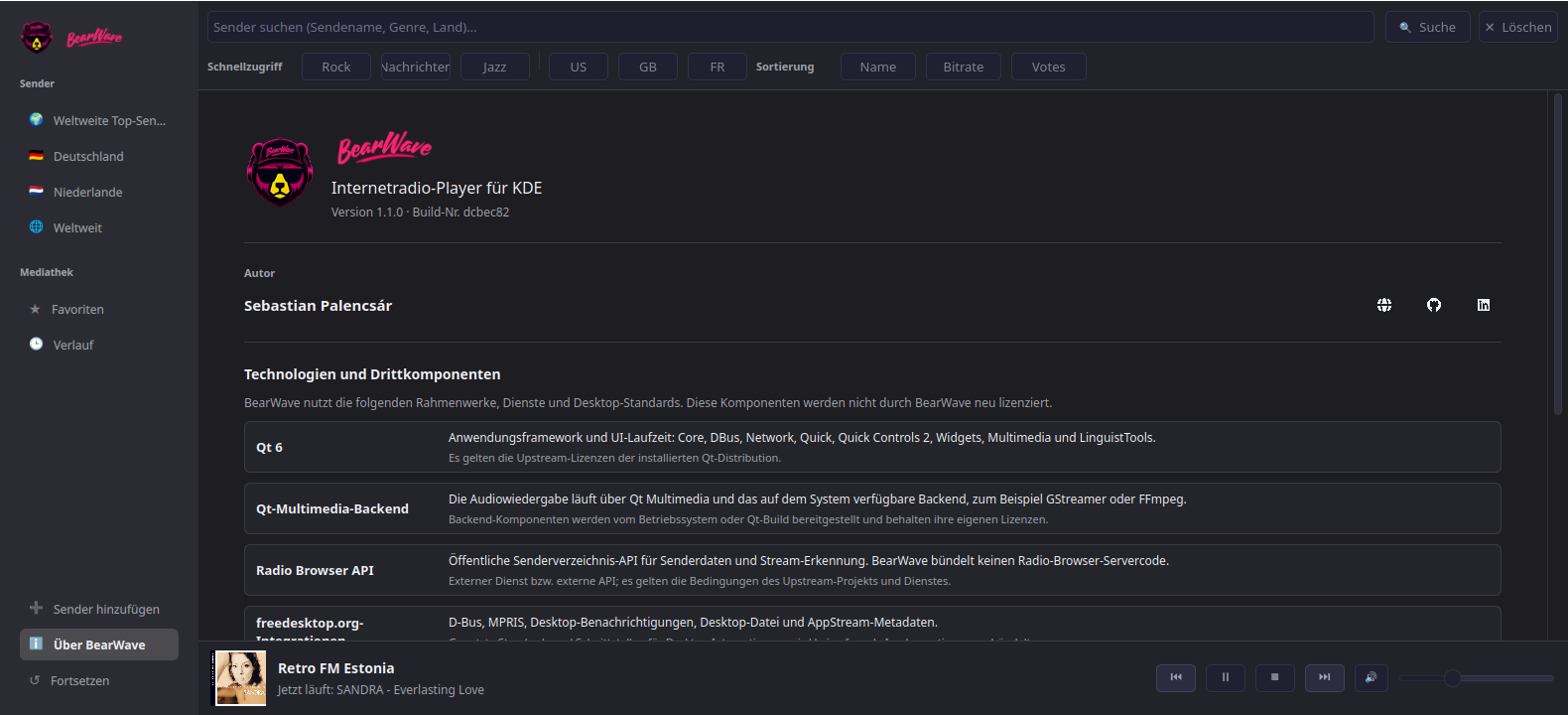The image size is (1568, 715).
Task: Click author name Sebastian Palencsár
Action: (x=318, y=306)
